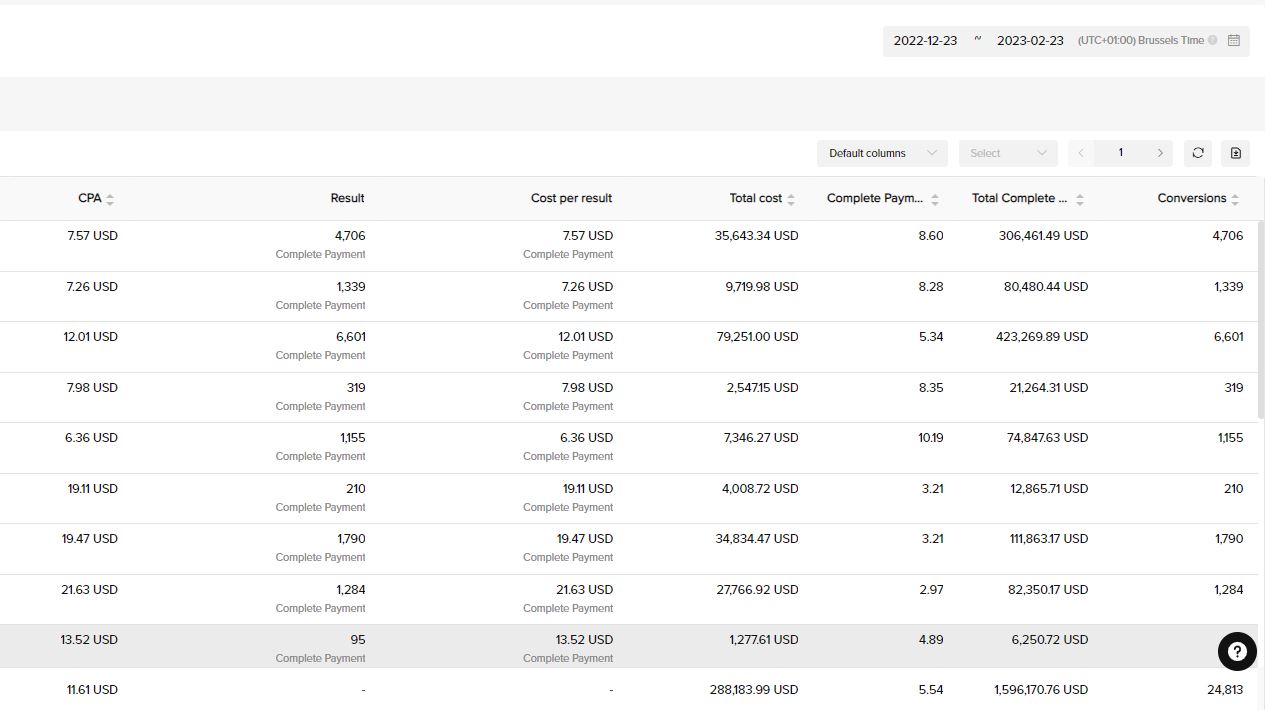The height and width of the screenshot is (710, 1265).
Task: Click the timezone info icon beside Brussels Time
Action: click(1213, 41)
